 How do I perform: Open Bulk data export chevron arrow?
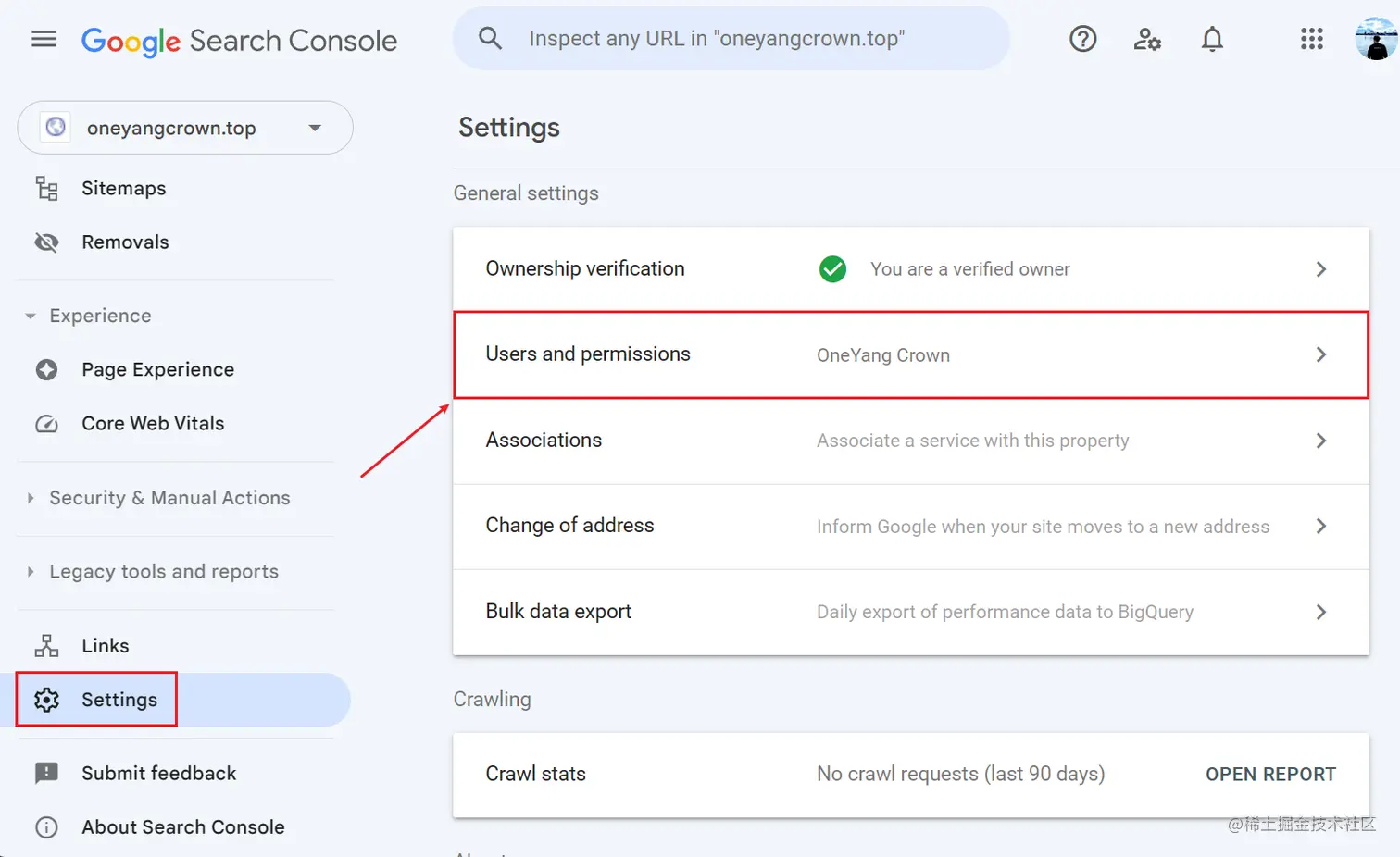(x=1320, y=612)
